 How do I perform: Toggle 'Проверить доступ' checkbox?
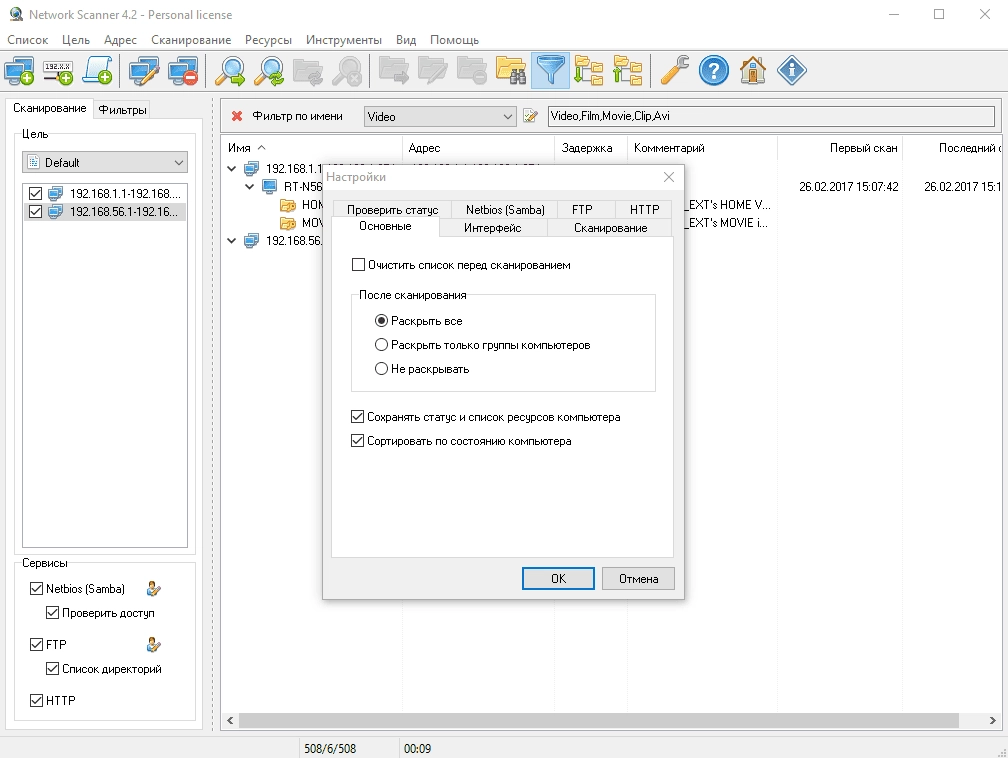coord(53,613)
